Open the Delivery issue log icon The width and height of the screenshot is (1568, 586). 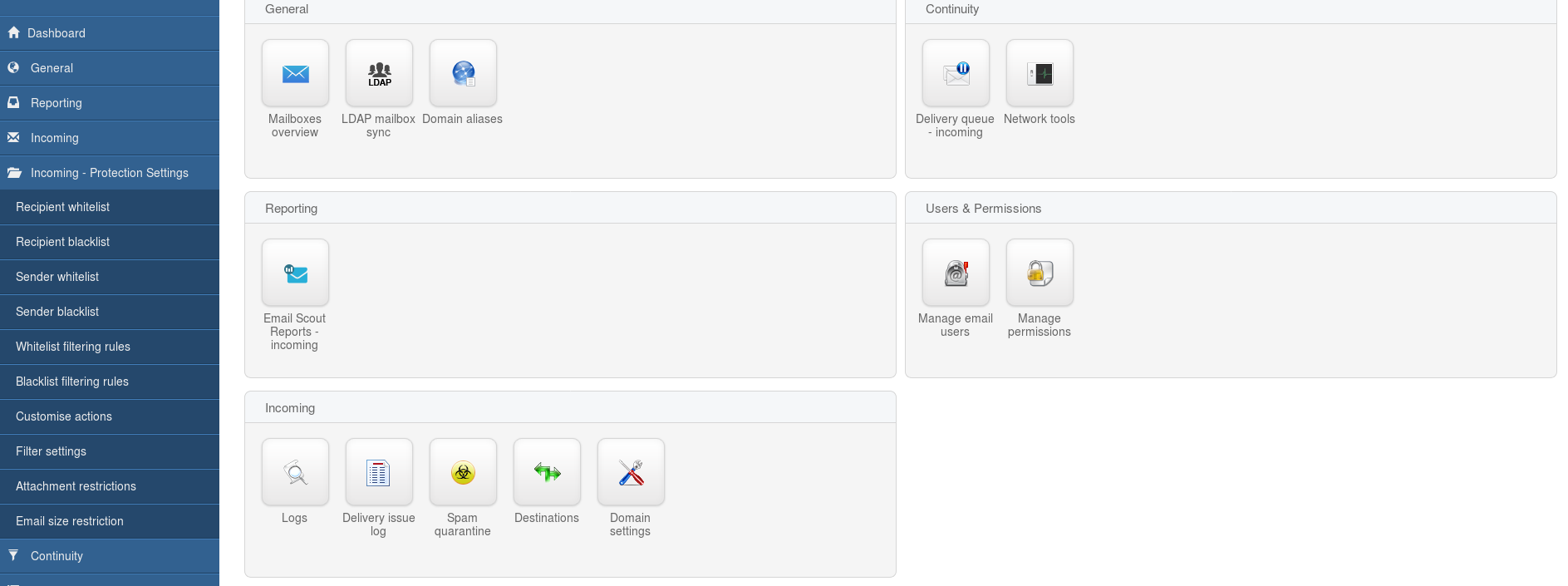click(379, 472)
